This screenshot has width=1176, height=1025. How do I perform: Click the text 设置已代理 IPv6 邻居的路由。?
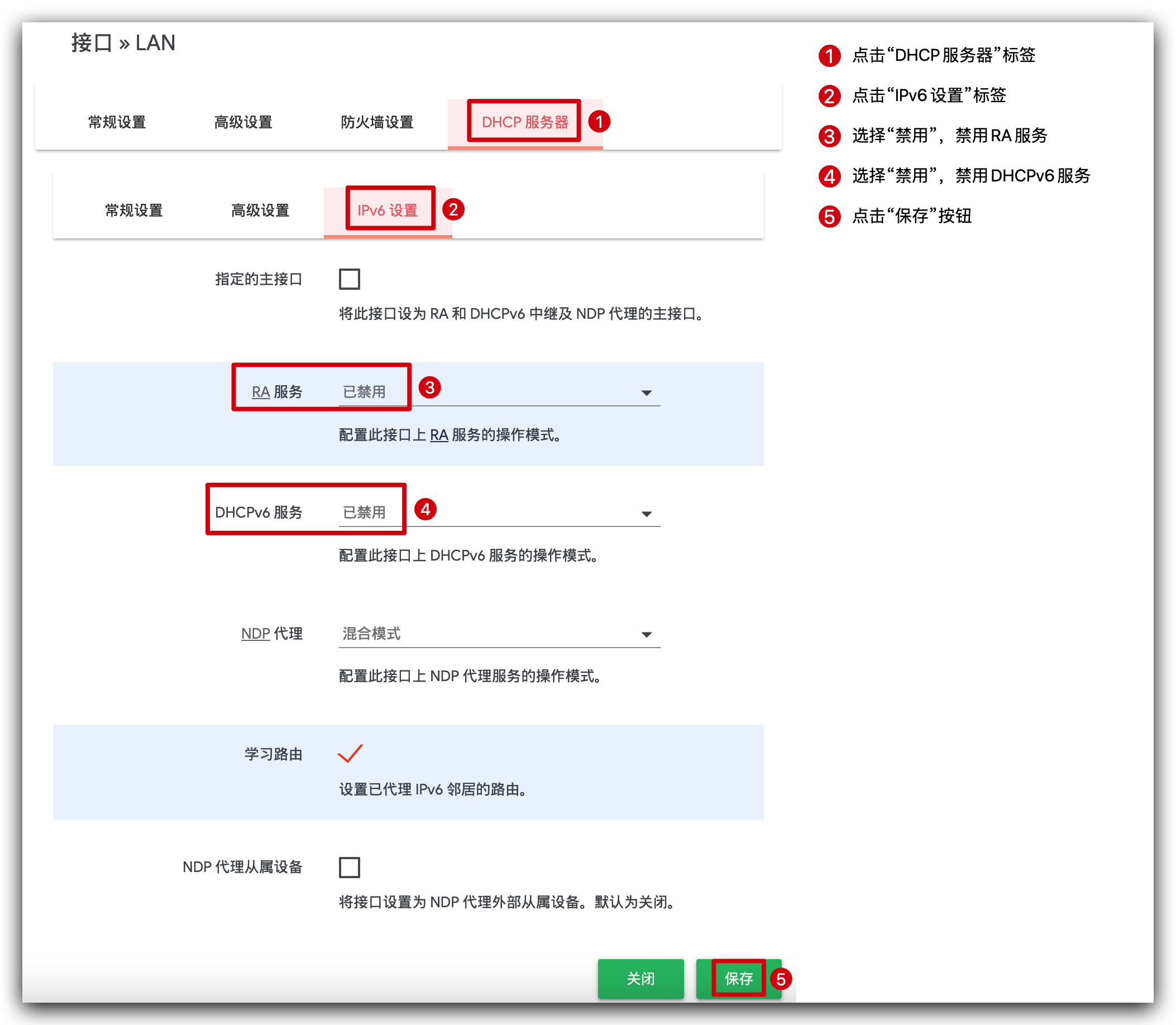click(x=433, y=790)
